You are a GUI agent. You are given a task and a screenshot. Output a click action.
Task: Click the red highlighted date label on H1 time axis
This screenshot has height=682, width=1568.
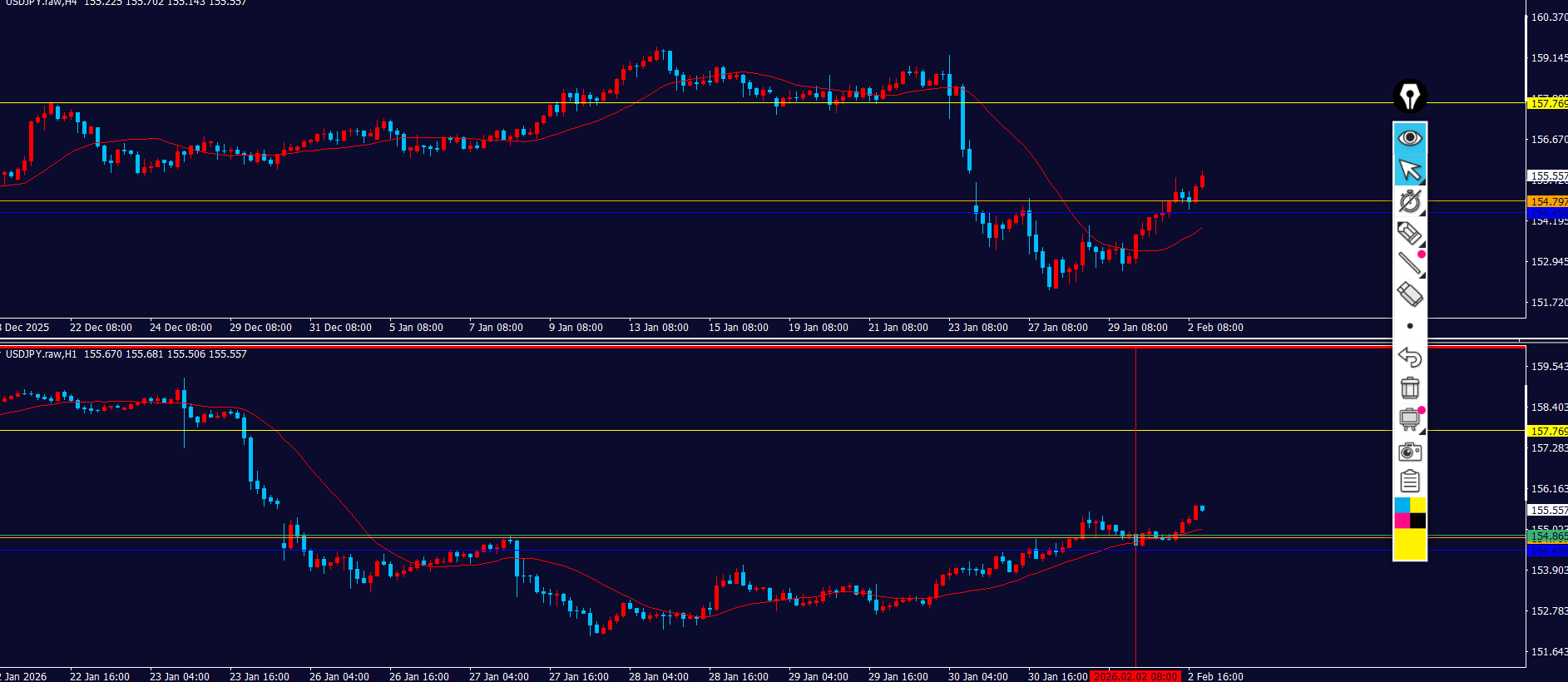point(1135,676)
